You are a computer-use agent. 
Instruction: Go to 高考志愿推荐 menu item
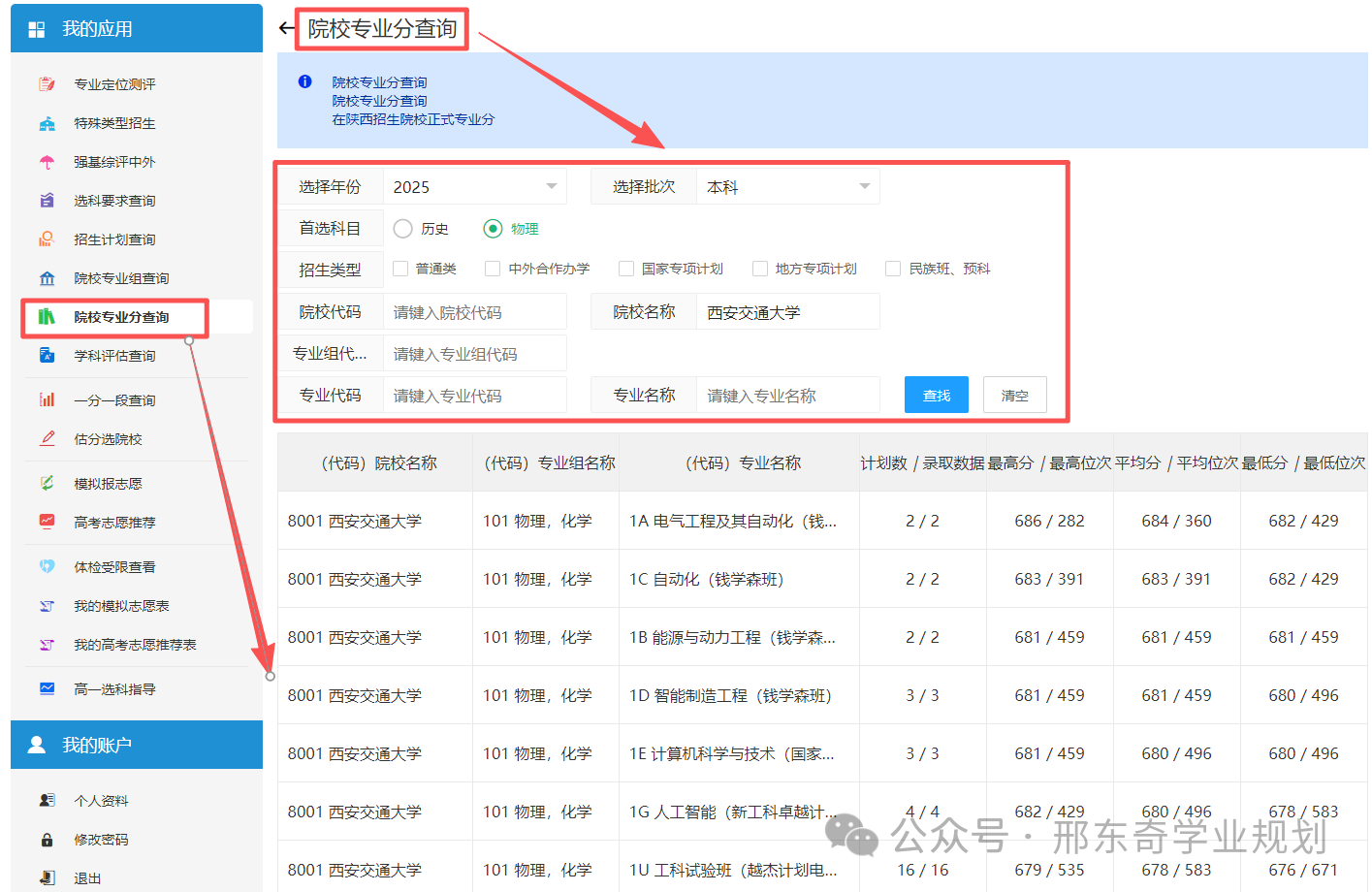pyautogui.click(x=114, y=523)
